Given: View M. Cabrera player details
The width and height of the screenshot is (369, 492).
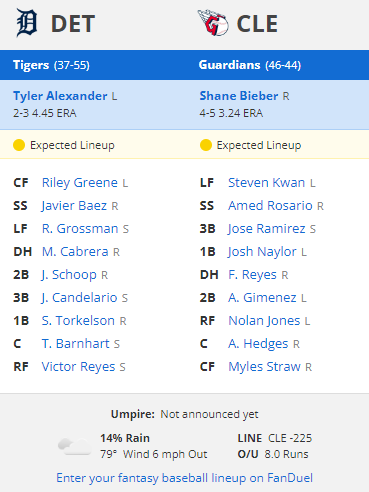Looking at the screenshot, I should (x=75, y=252).
